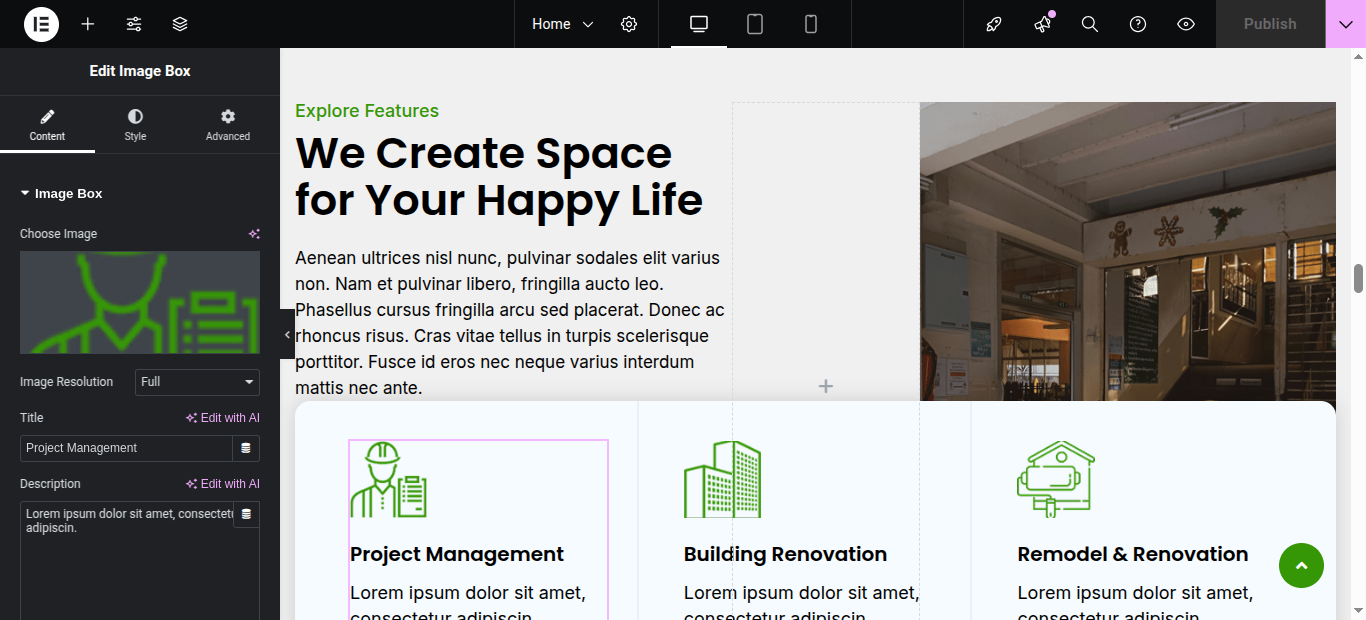Click the Publish button
The width and height of the screenshot is (1366, 620).
coord(1270,24)
